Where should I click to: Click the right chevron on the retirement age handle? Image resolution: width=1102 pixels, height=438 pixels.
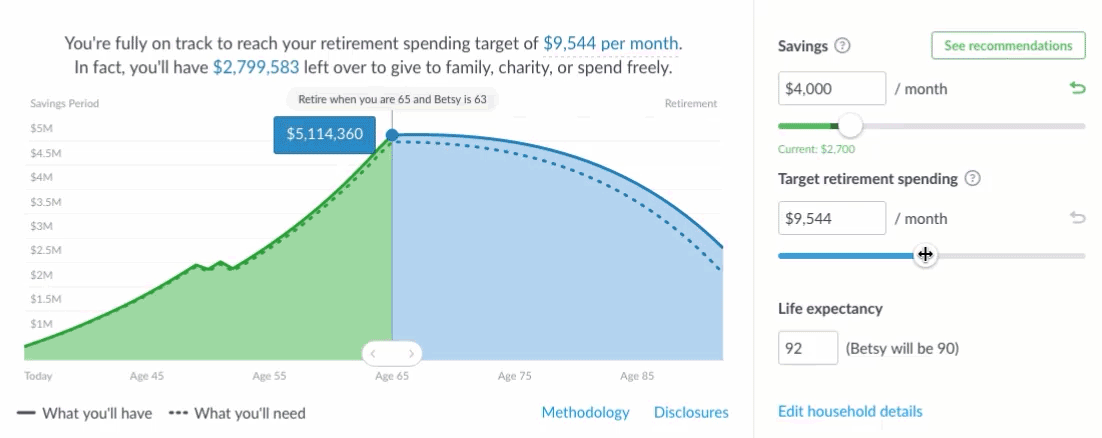(x=410, y=353)
